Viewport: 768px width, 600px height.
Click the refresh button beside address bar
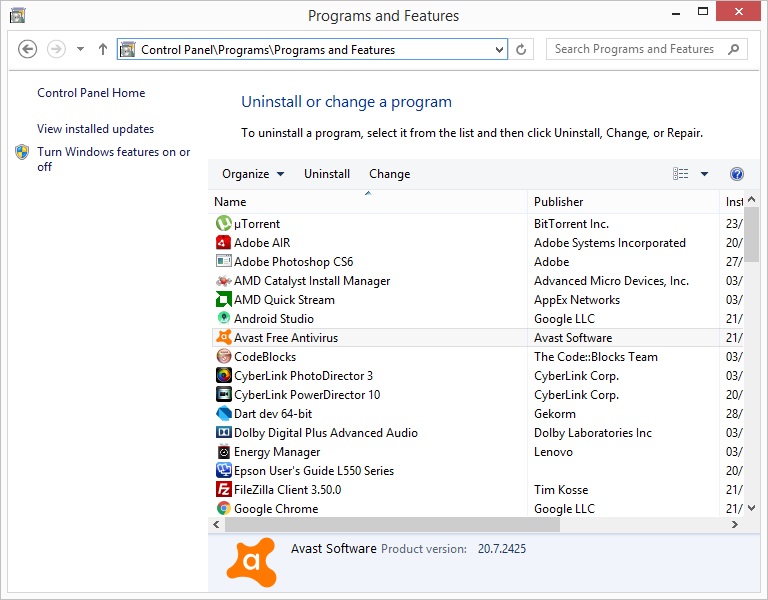tap(521, 49)
